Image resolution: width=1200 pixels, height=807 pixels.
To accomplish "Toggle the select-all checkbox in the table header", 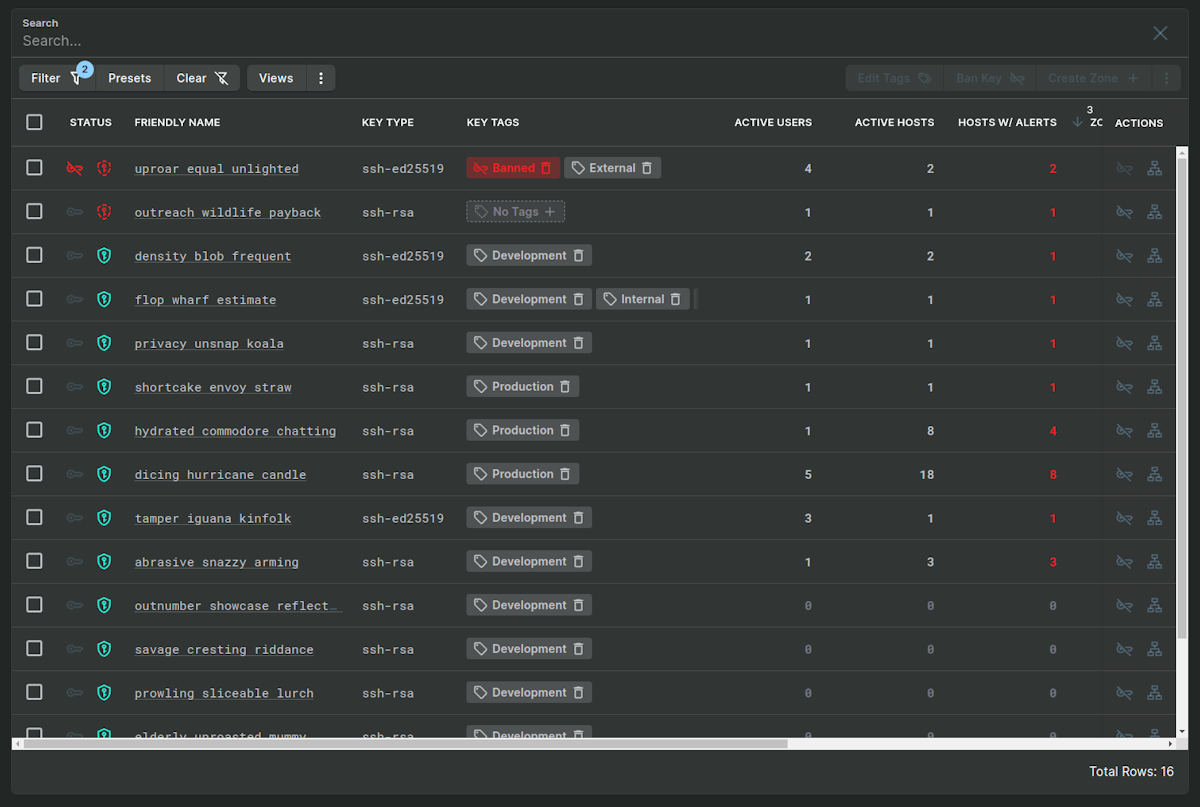I will point(34,121).
